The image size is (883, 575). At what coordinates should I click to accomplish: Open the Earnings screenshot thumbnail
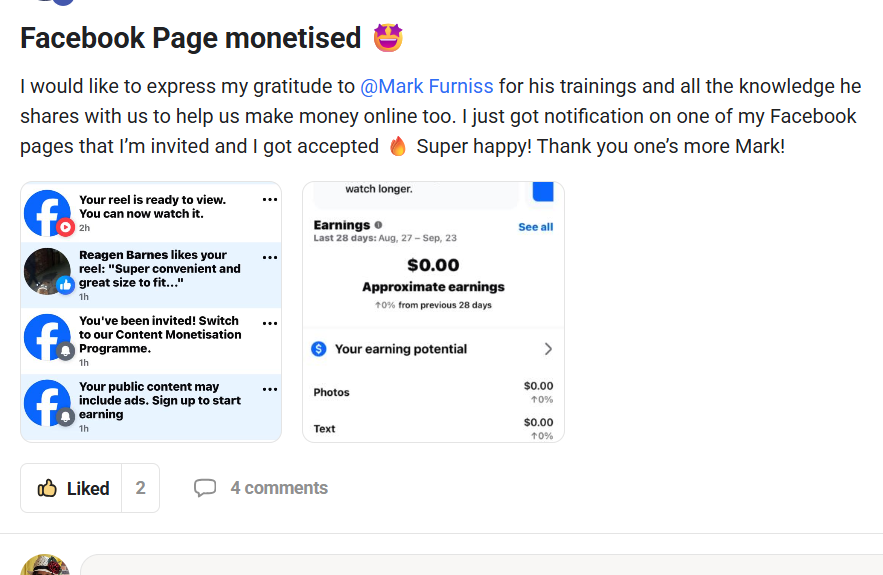click(433, 311)
